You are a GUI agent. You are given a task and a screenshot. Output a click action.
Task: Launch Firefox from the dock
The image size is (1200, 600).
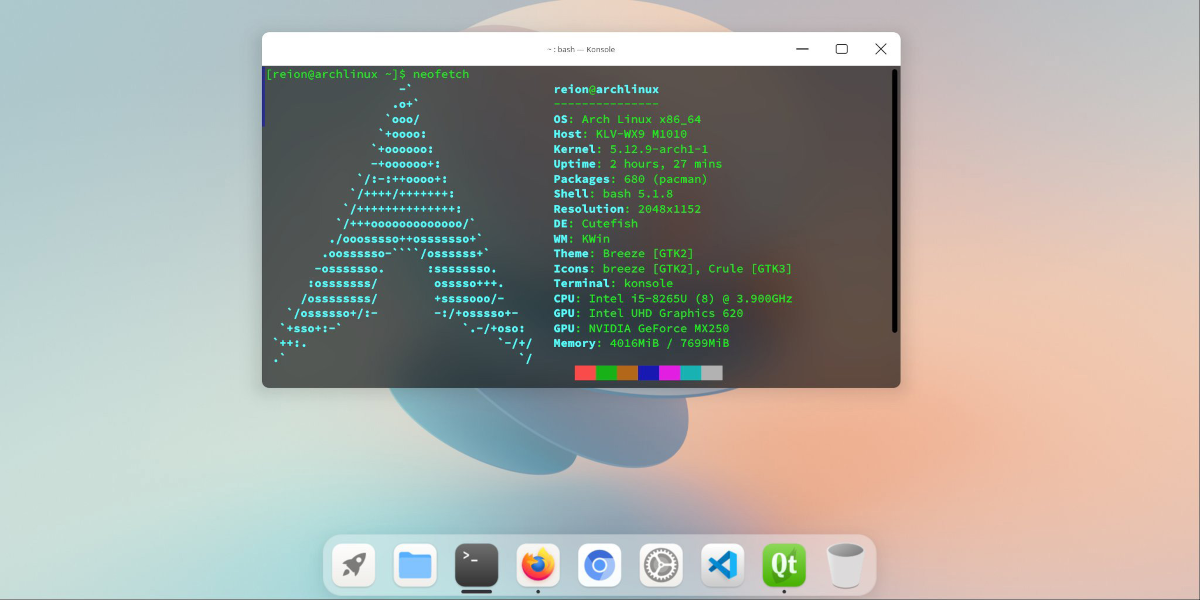[x=538, y=565]
